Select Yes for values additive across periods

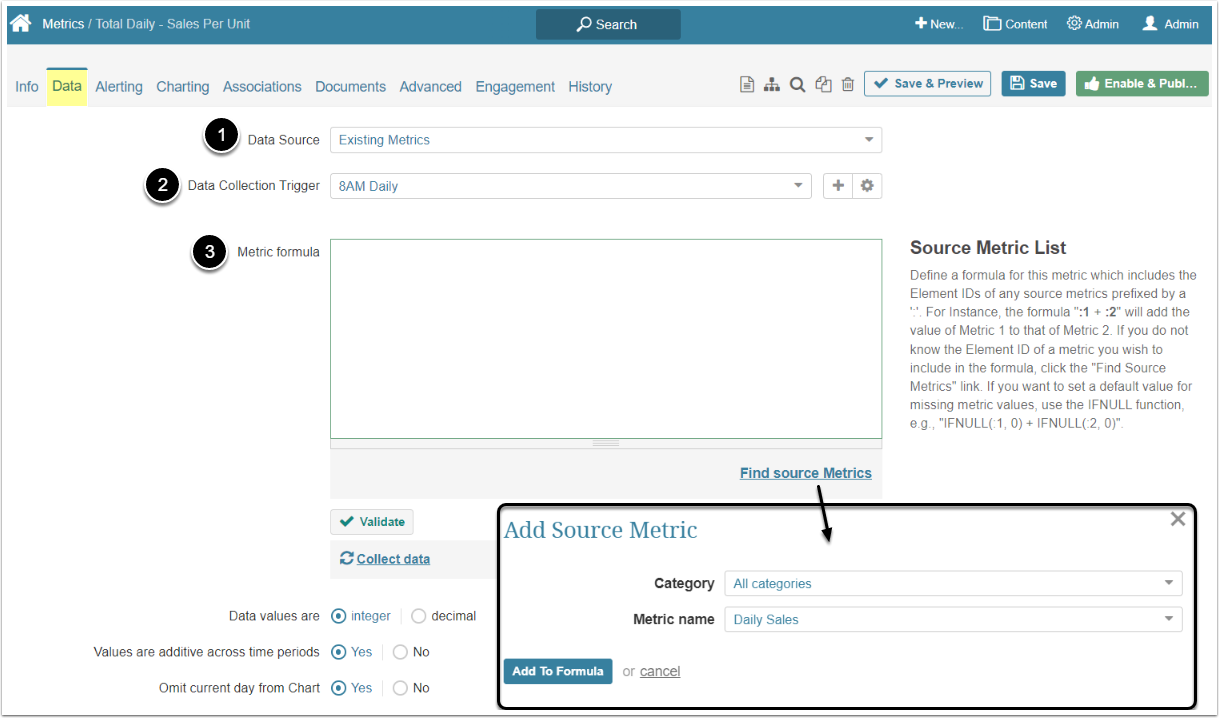(x=339, y=652)
